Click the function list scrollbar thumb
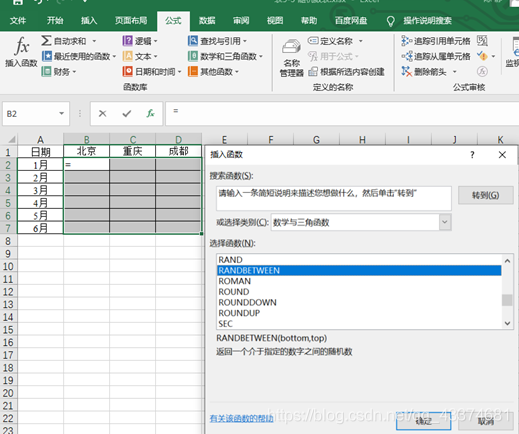 coord(507,300)
